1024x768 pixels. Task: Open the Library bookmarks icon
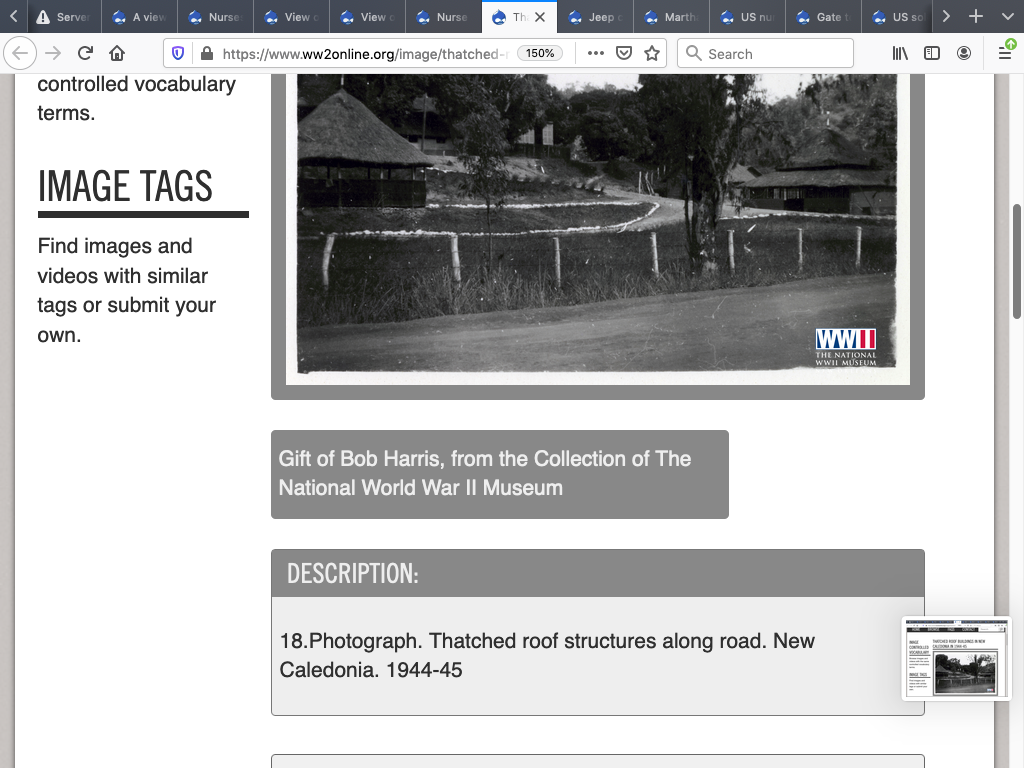tap(900, 54)
